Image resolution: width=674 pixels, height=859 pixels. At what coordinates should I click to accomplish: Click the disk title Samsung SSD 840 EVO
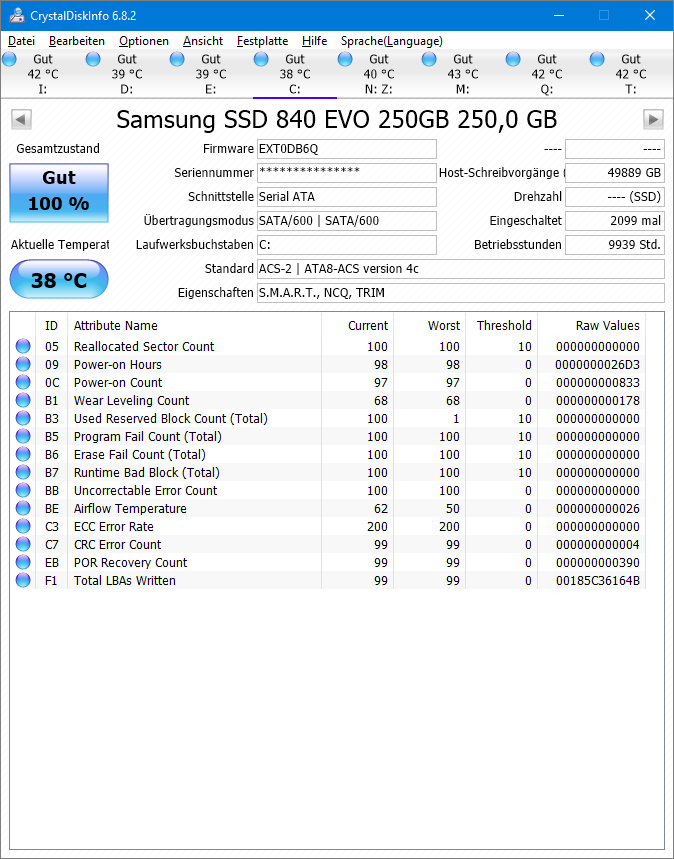336,119
